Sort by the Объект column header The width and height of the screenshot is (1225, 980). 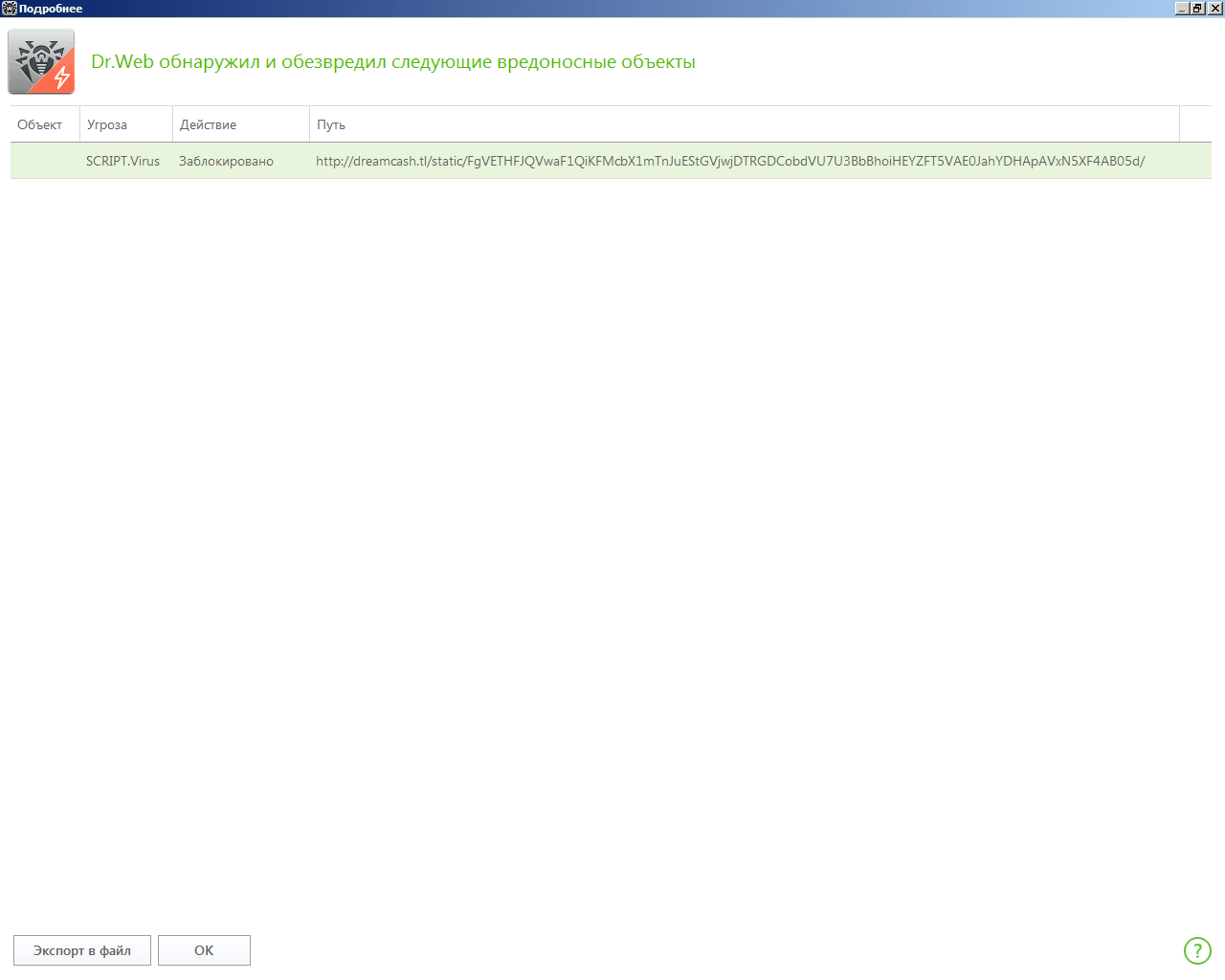pos(45,124)
